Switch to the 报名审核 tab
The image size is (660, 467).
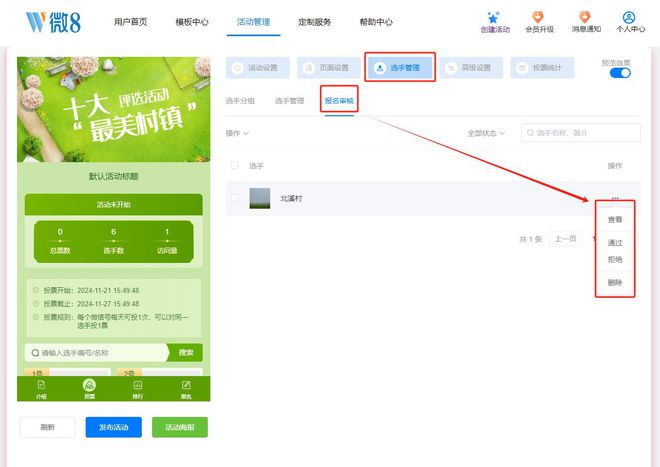pyautogui.click(x=339, y=101)
